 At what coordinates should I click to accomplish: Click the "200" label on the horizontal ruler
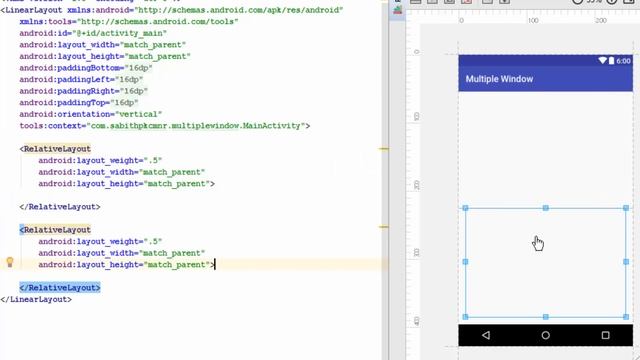[x=600, y=20]
